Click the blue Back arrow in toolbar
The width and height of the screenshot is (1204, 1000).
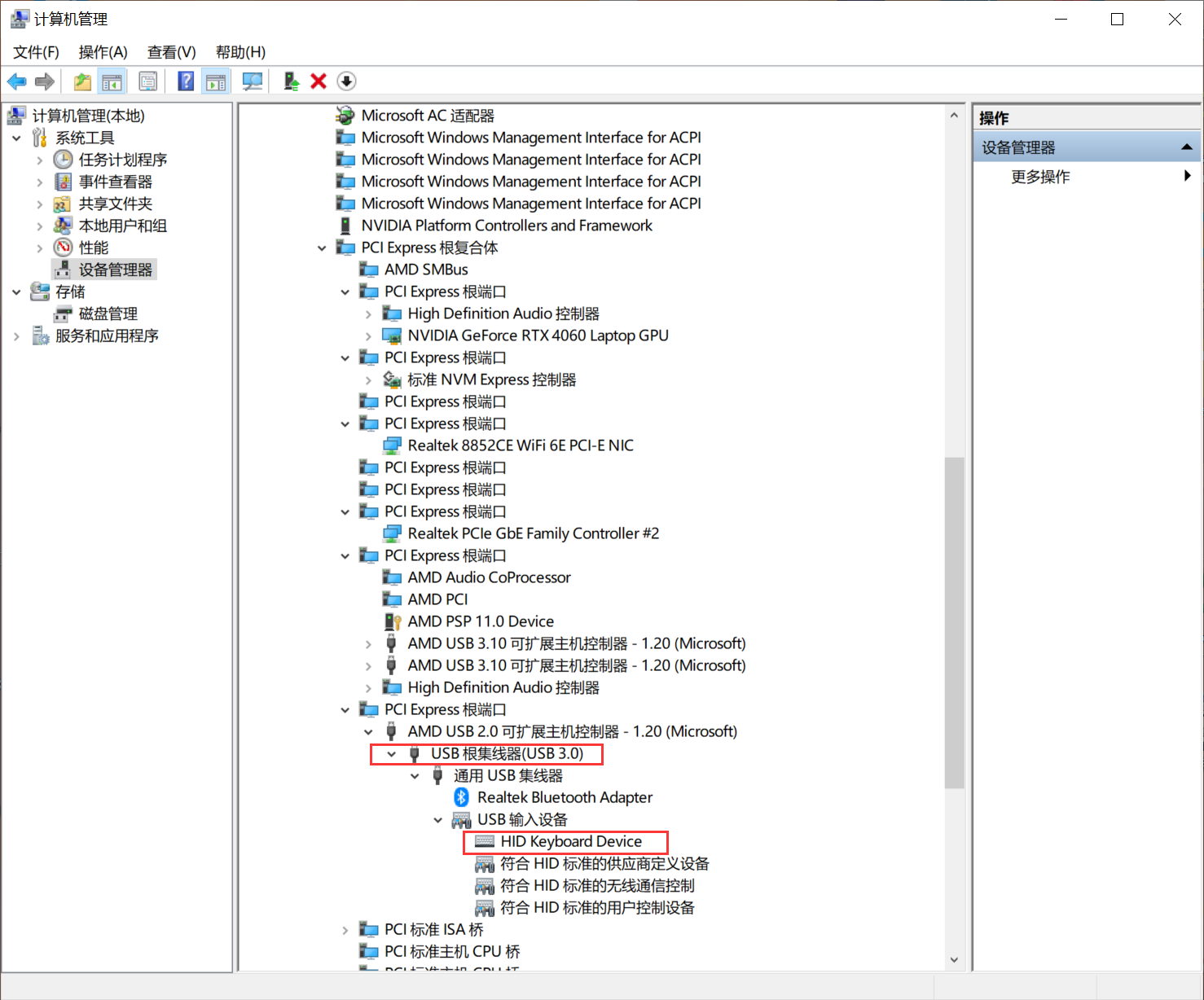point(16,81)
